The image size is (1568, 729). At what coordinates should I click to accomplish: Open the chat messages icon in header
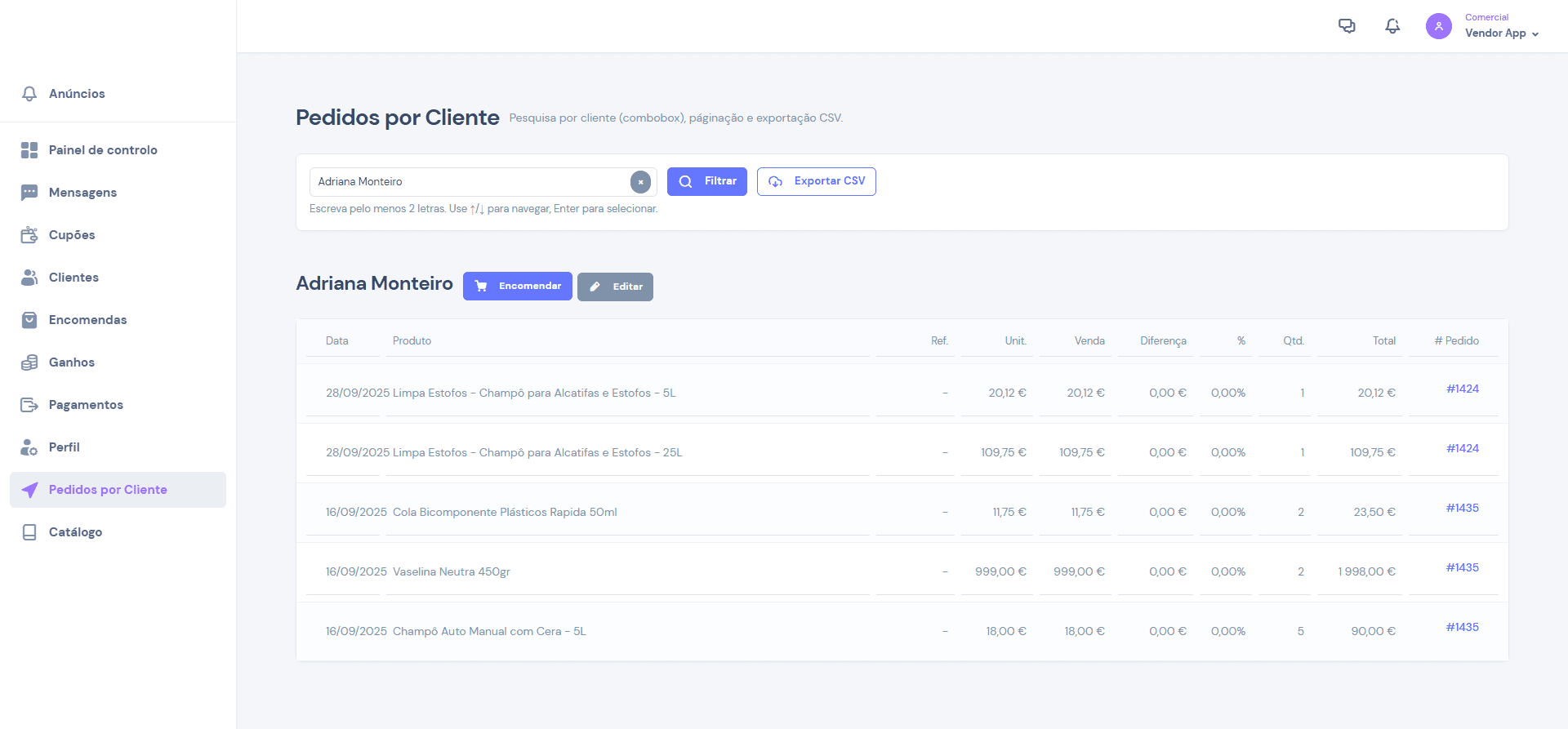click(x=1347, y=26)
